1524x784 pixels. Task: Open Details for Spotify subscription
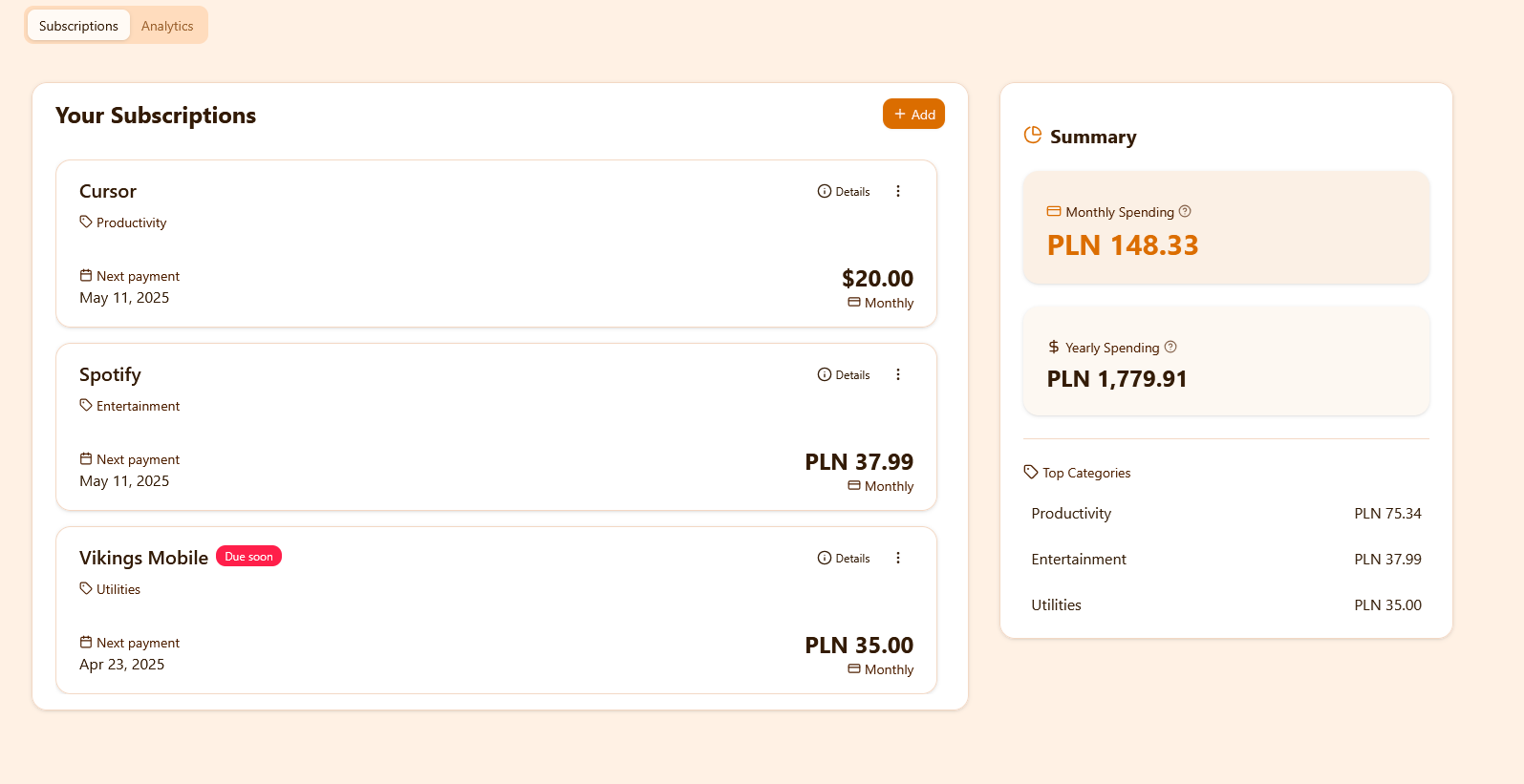point(844,374)
